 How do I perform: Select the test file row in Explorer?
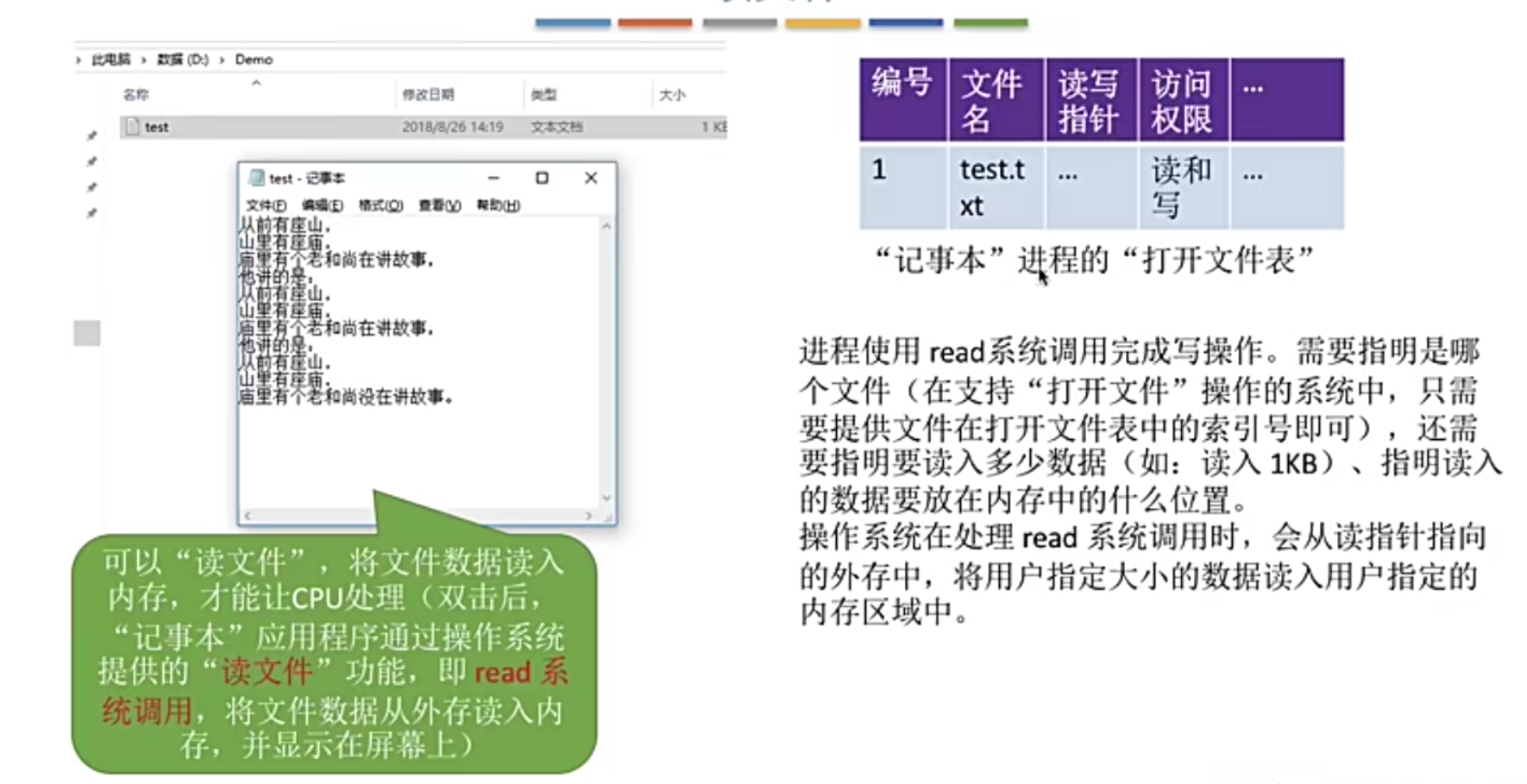[x=423, y=127]
